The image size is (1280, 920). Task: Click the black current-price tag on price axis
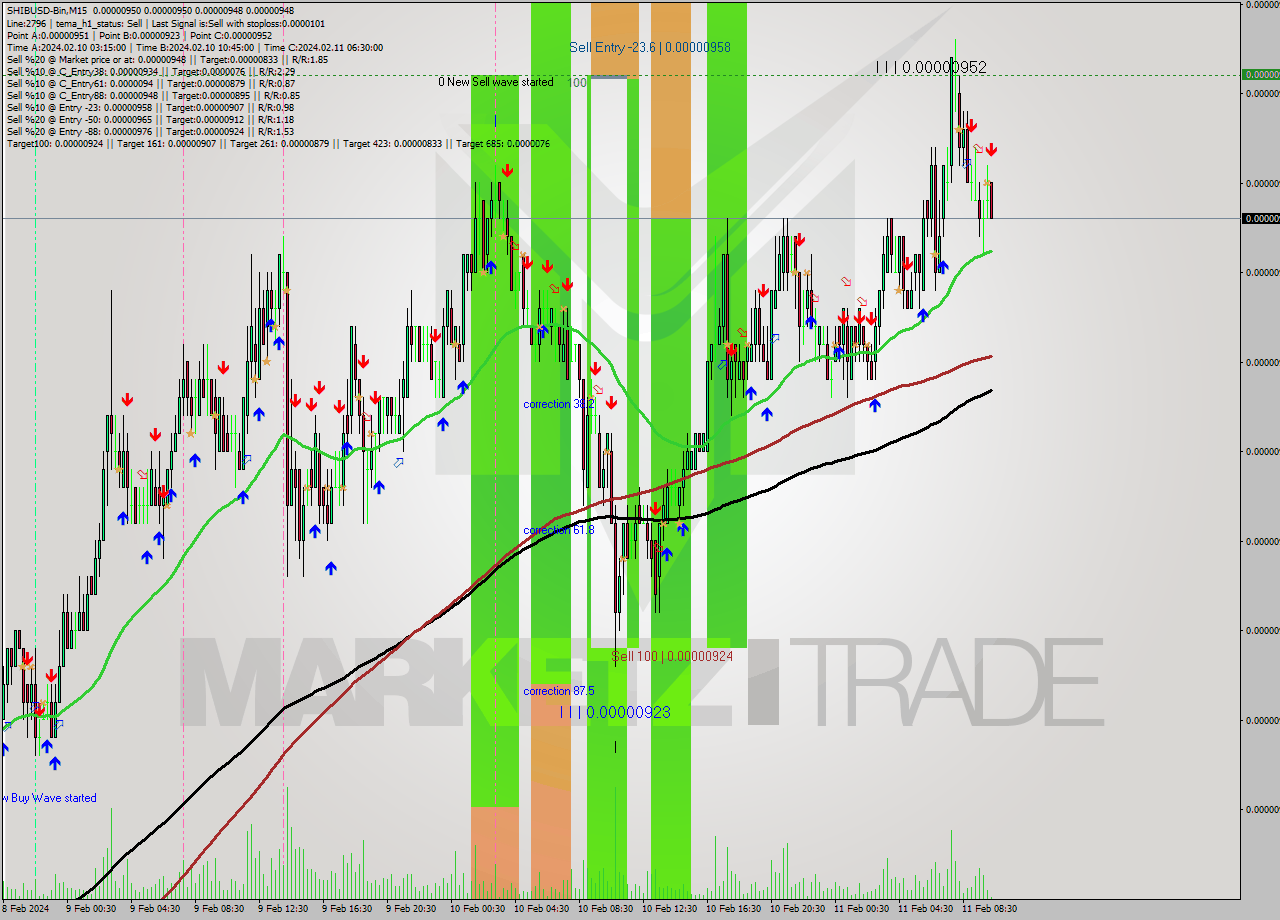1260,218
